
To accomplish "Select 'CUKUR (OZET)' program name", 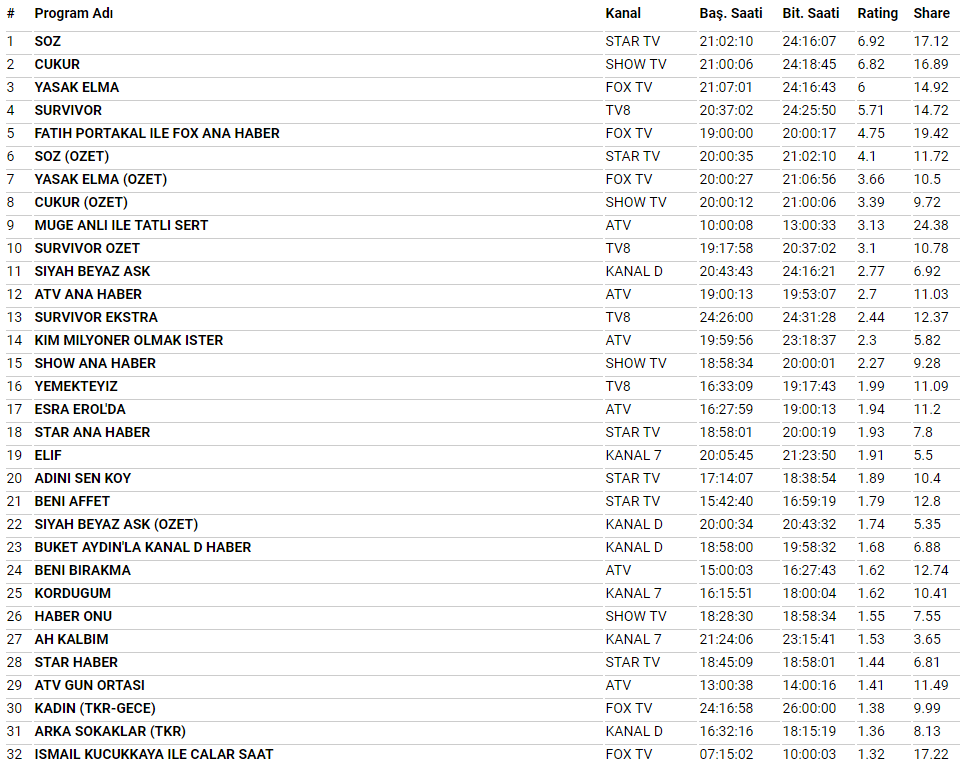I will (x=81, y=203).
